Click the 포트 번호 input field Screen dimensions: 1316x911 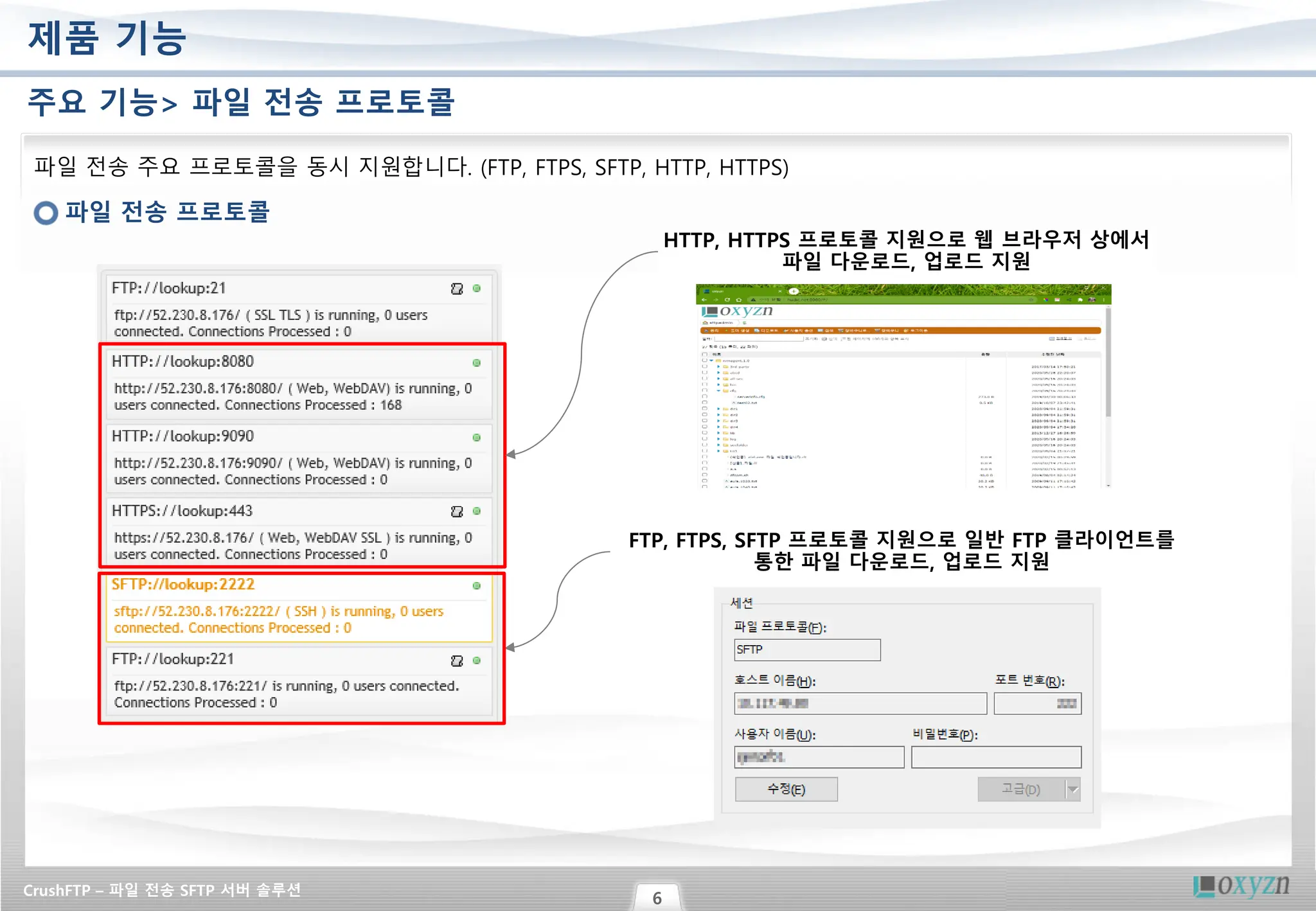(1038, 703)
